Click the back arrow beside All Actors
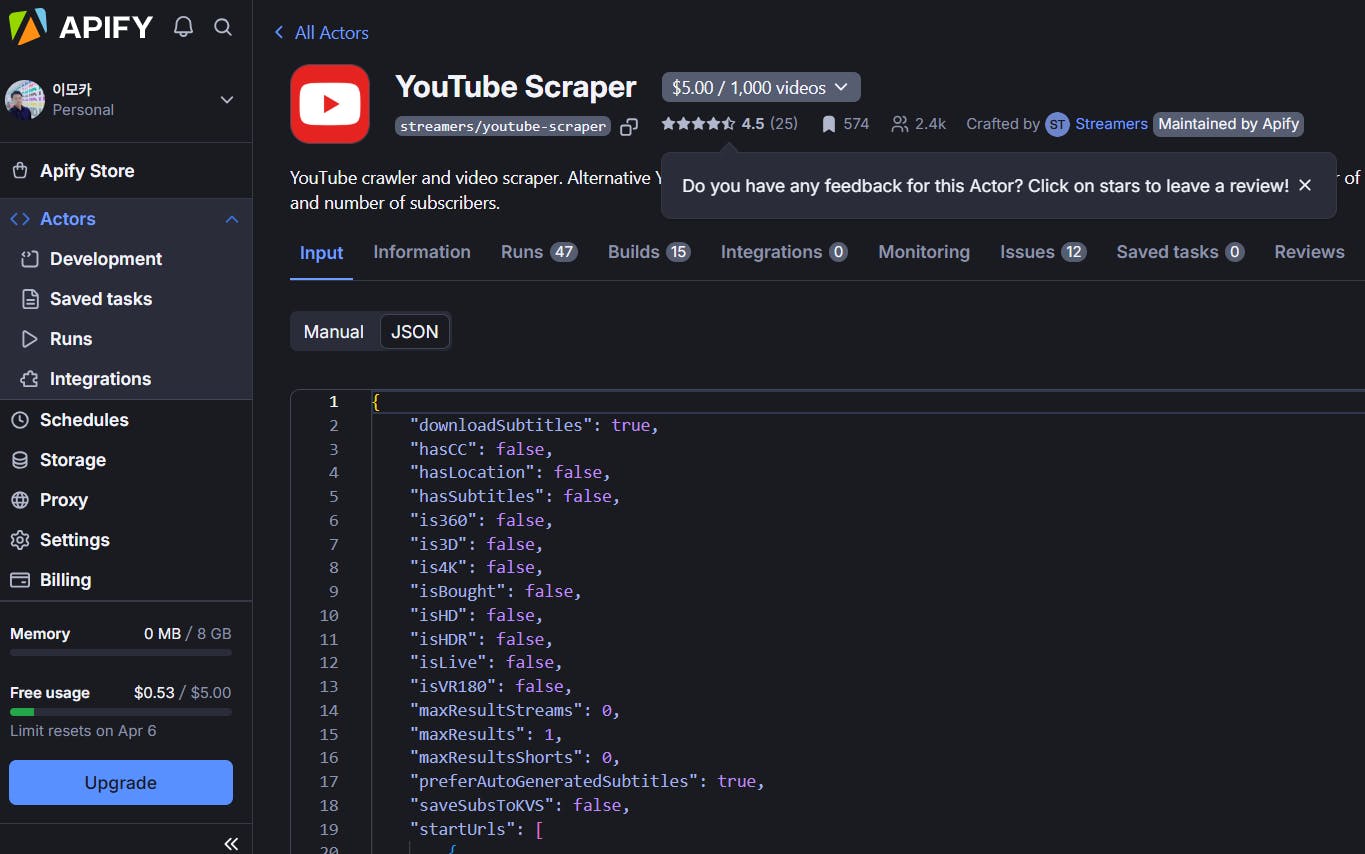 click(x=279, y=33)
